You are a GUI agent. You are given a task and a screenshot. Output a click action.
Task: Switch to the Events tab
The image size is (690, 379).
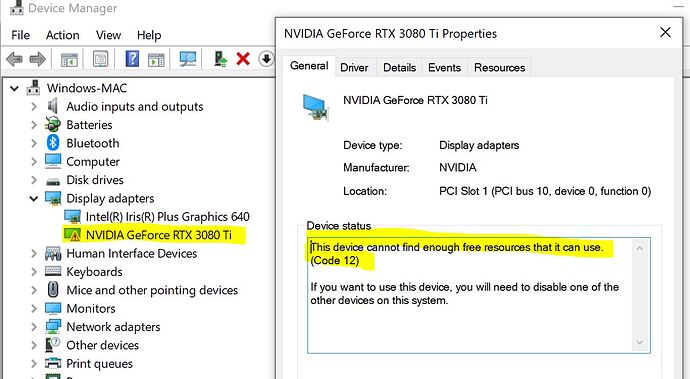click(x=444, y=68)
